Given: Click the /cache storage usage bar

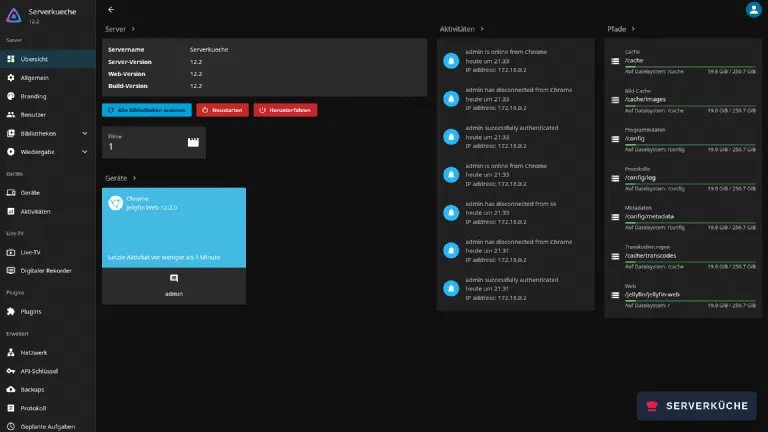Looking at the screenshot, I should tap(690, 67).
